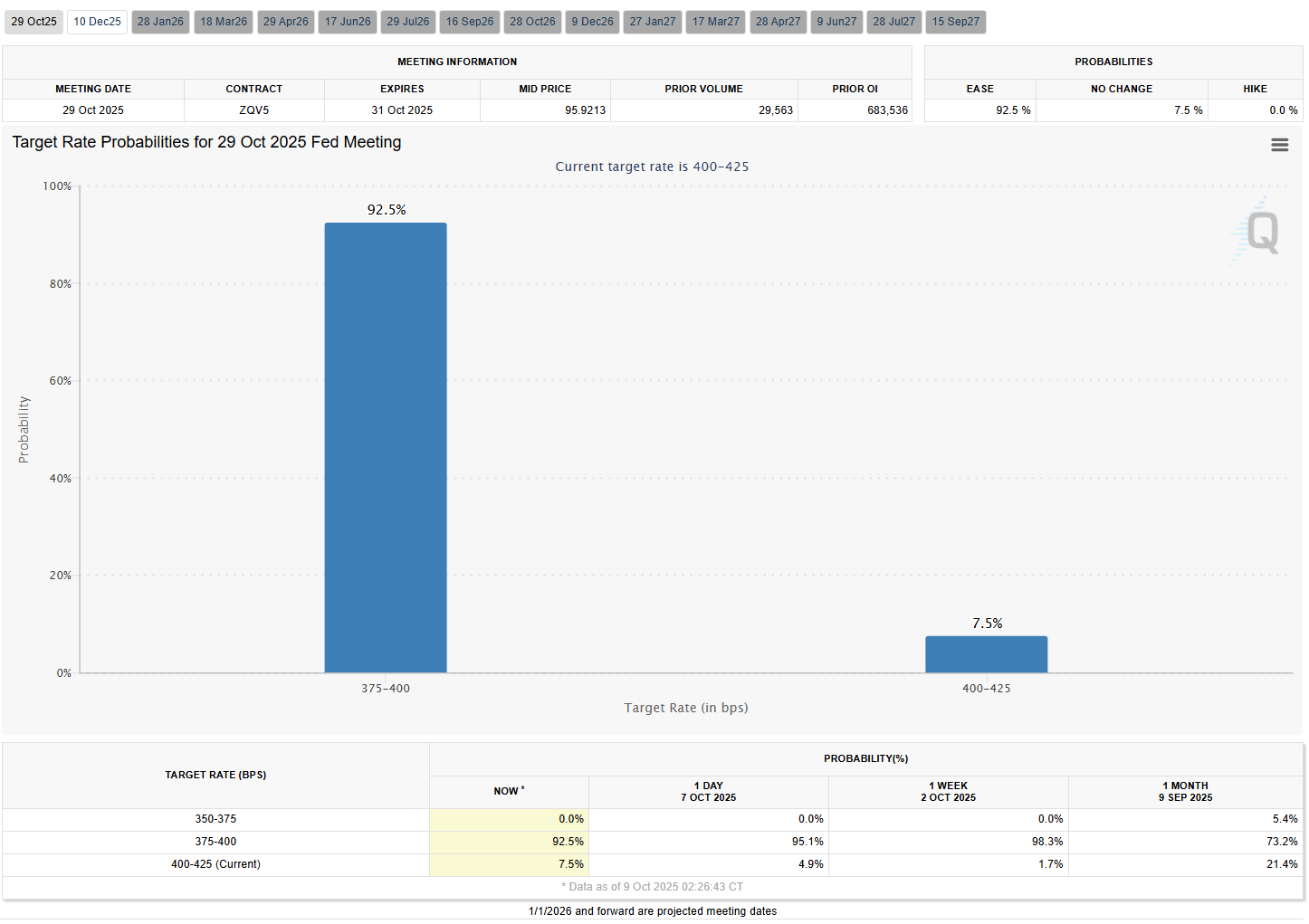
Task: Open the 17 Mar27 meeting tab
Action: pyautogui.click(x=716, y=22)
